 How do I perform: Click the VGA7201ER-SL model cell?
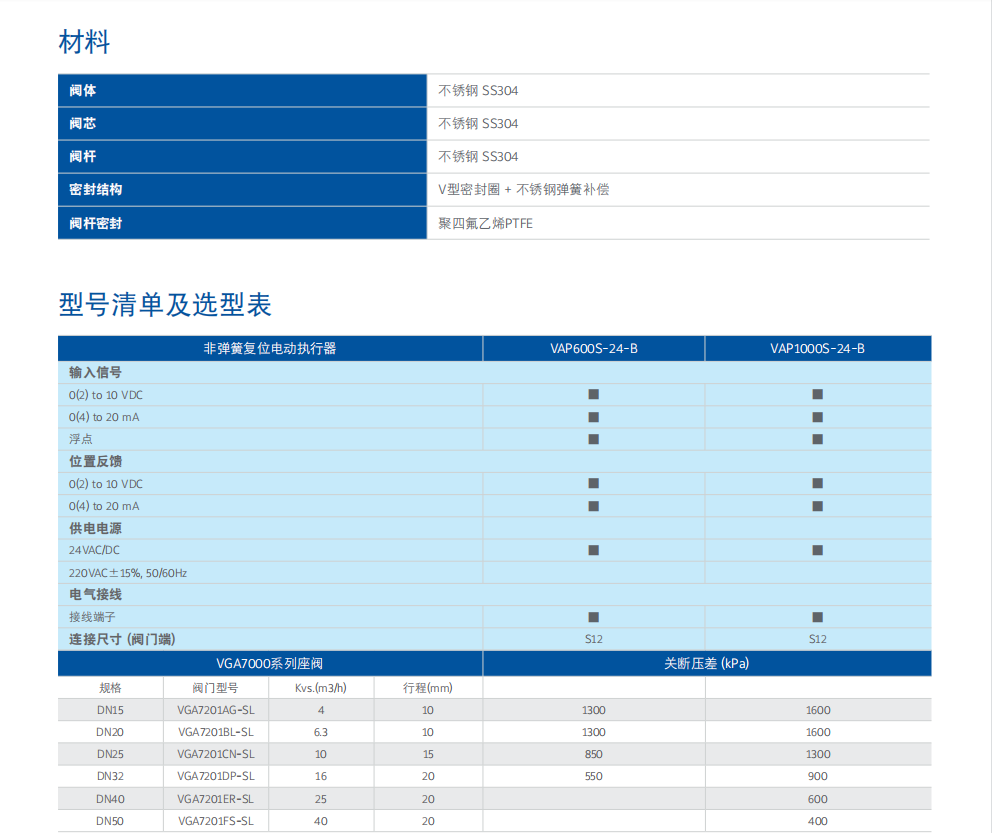(x=216, y=799)
